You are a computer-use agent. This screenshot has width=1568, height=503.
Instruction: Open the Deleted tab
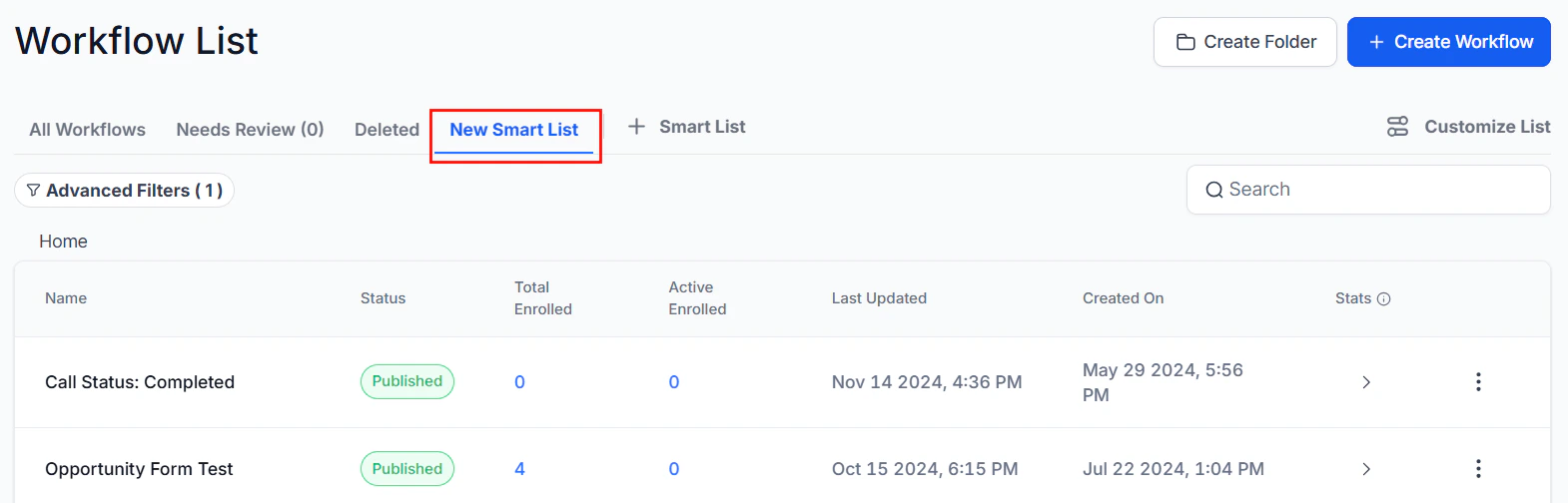tap(387, 130)
